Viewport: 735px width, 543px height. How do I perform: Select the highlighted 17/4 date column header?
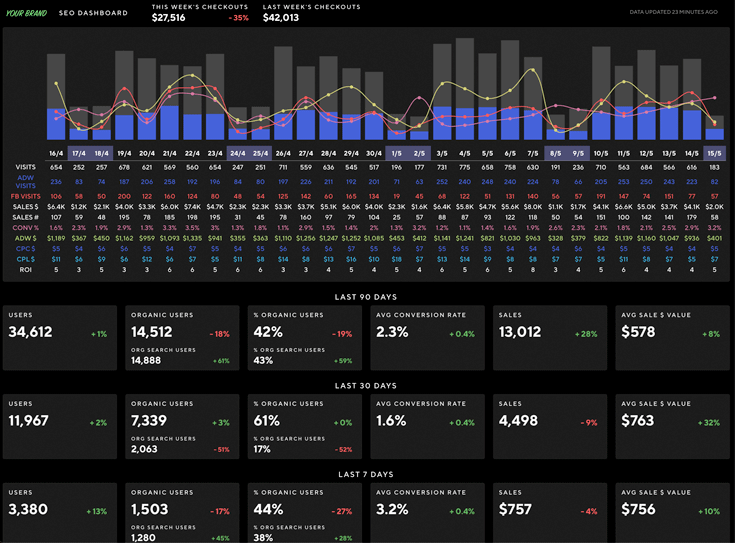pos(79,153)
